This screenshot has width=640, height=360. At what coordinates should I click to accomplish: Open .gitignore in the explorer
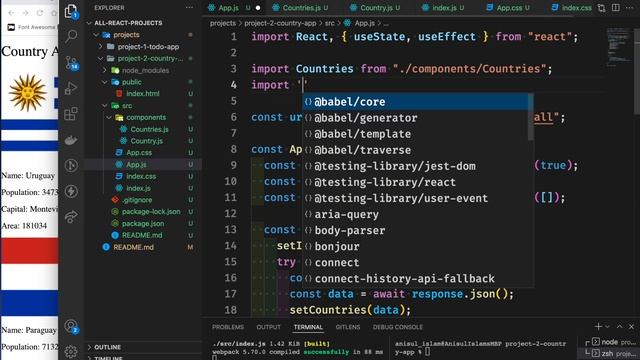(137, 200)
